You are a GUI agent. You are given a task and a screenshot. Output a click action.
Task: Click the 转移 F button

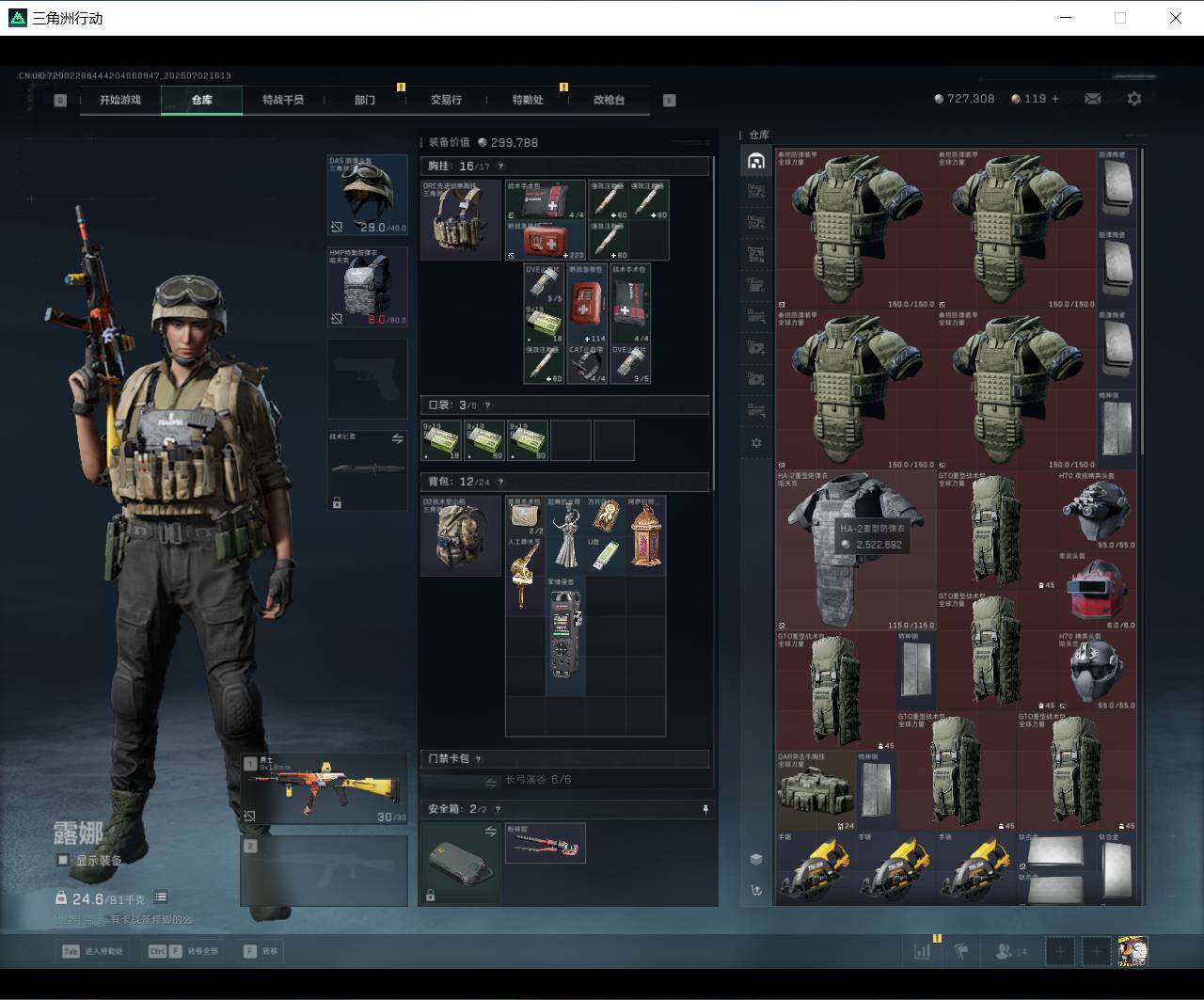click(261, 951)
